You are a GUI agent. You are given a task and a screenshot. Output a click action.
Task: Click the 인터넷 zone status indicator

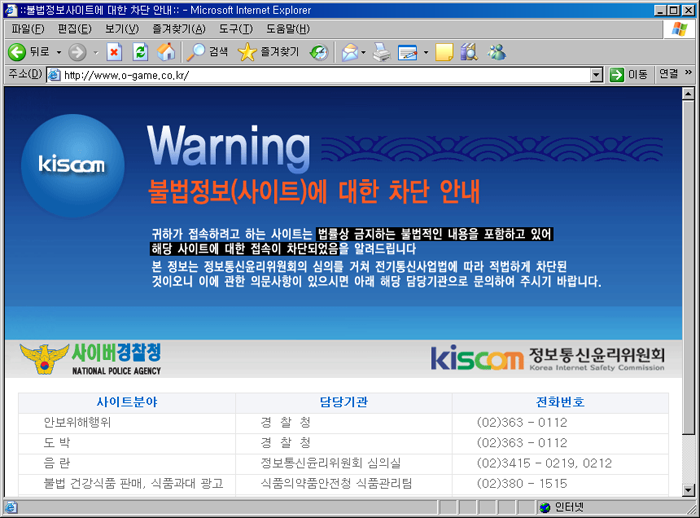(x=562, y=507)
